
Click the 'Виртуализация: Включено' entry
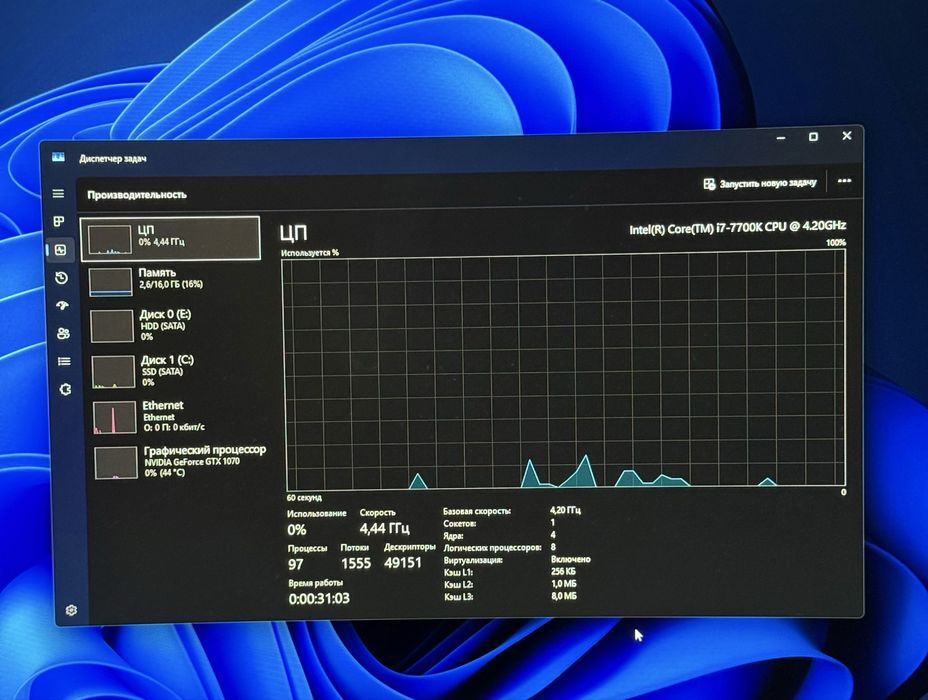[x=517, y=559]
